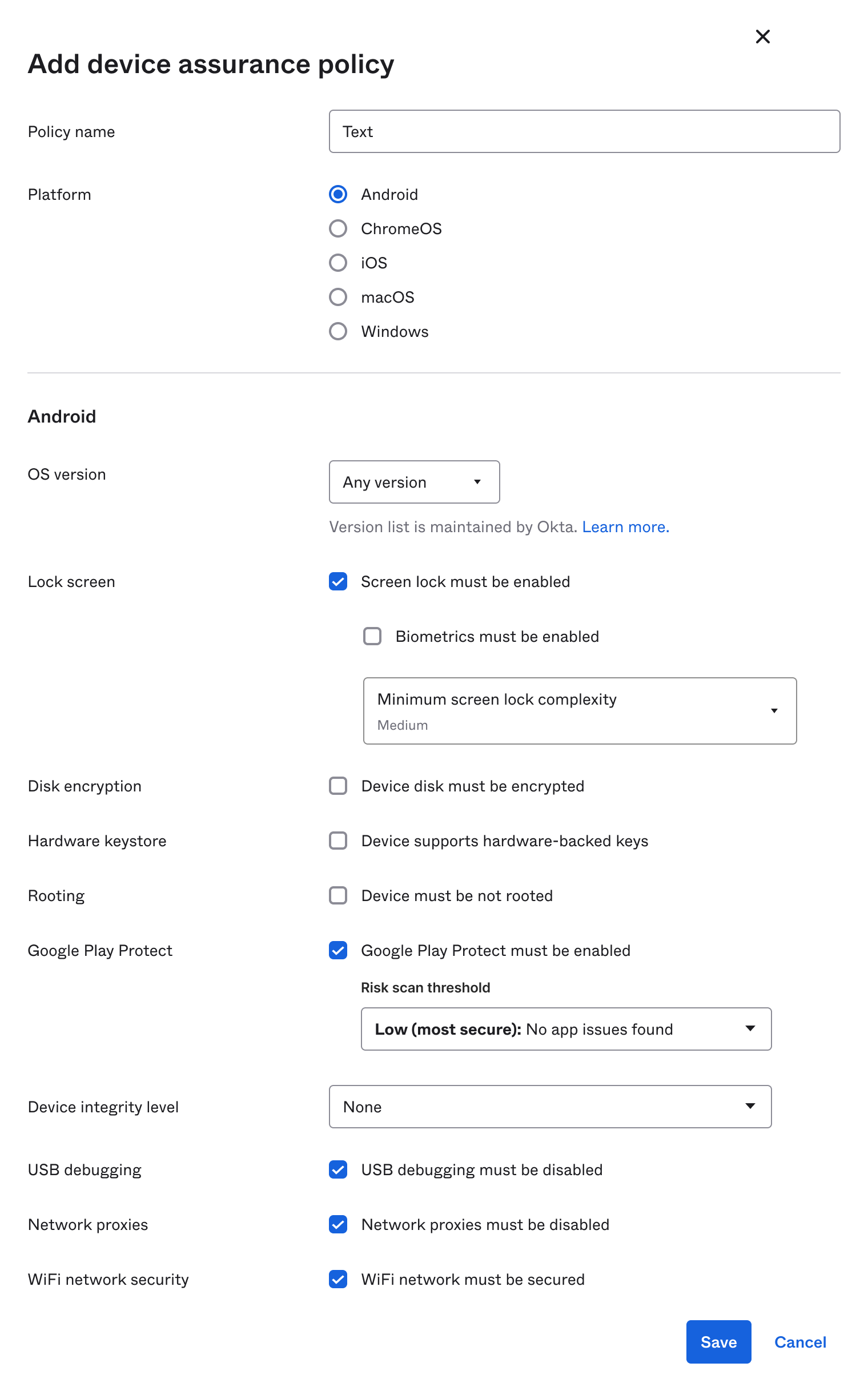This screenshot has width=868, height=1391.
Task: Tick Device must be not rooted
Action: [x=338, y=895]
